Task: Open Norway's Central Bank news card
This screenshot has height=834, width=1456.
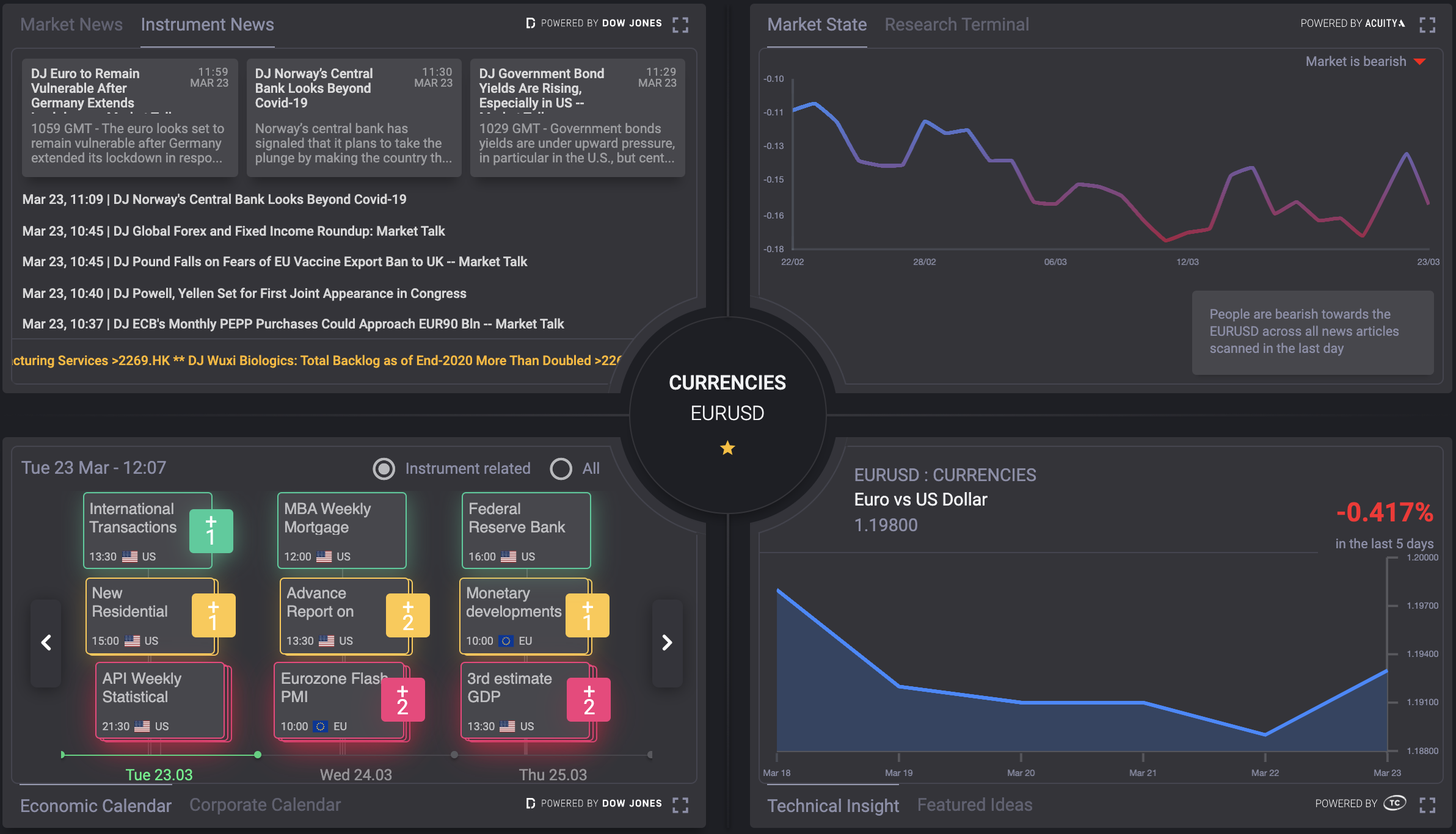Action: point(354,117)
